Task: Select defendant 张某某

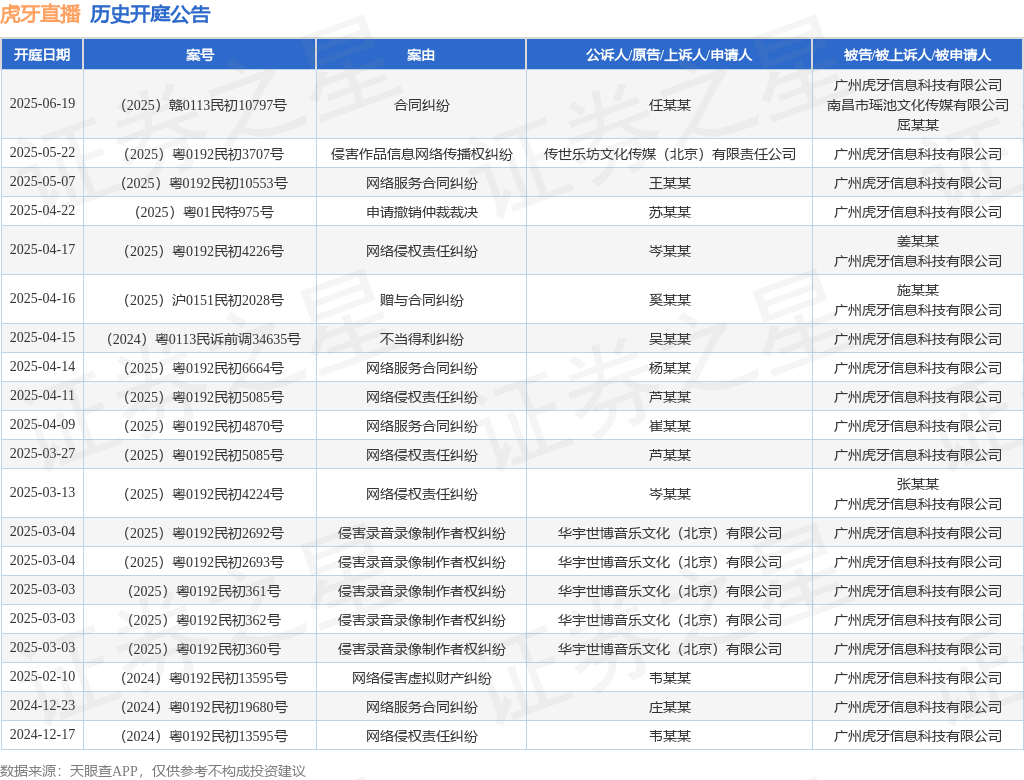Action: [x=918, y=484]
